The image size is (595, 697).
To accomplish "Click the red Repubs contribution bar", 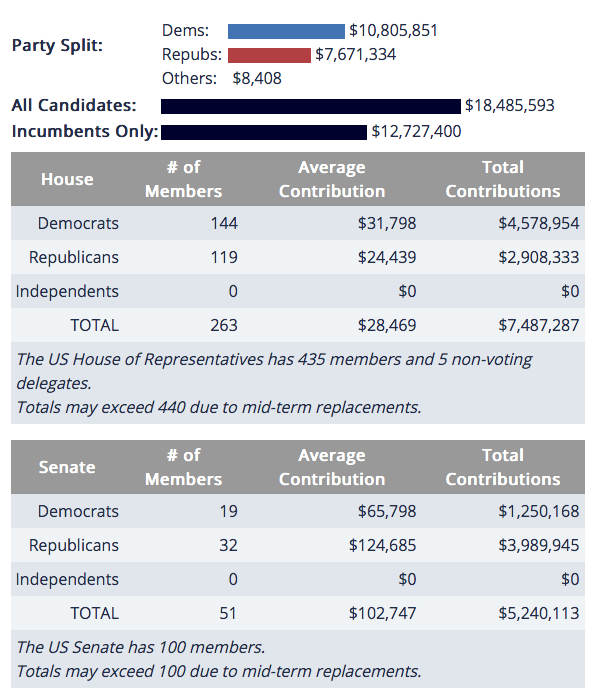I will point(269,55).
